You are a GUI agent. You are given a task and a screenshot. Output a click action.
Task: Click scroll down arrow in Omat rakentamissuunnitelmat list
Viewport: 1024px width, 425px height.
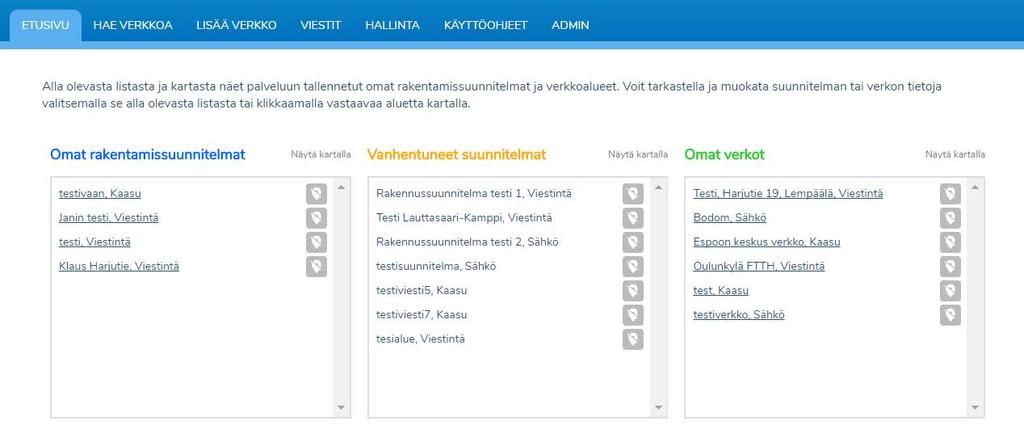click(341, 407)
